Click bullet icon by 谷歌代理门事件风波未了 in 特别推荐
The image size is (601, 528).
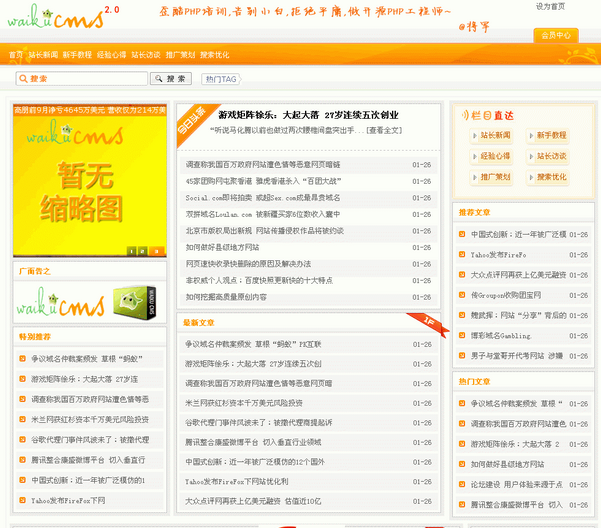(x=22, y=439)
